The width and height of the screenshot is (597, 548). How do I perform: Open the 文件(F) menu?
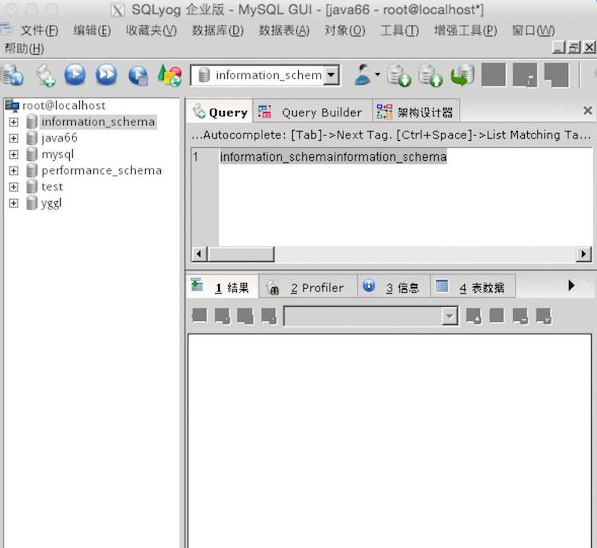pos(39,30)
